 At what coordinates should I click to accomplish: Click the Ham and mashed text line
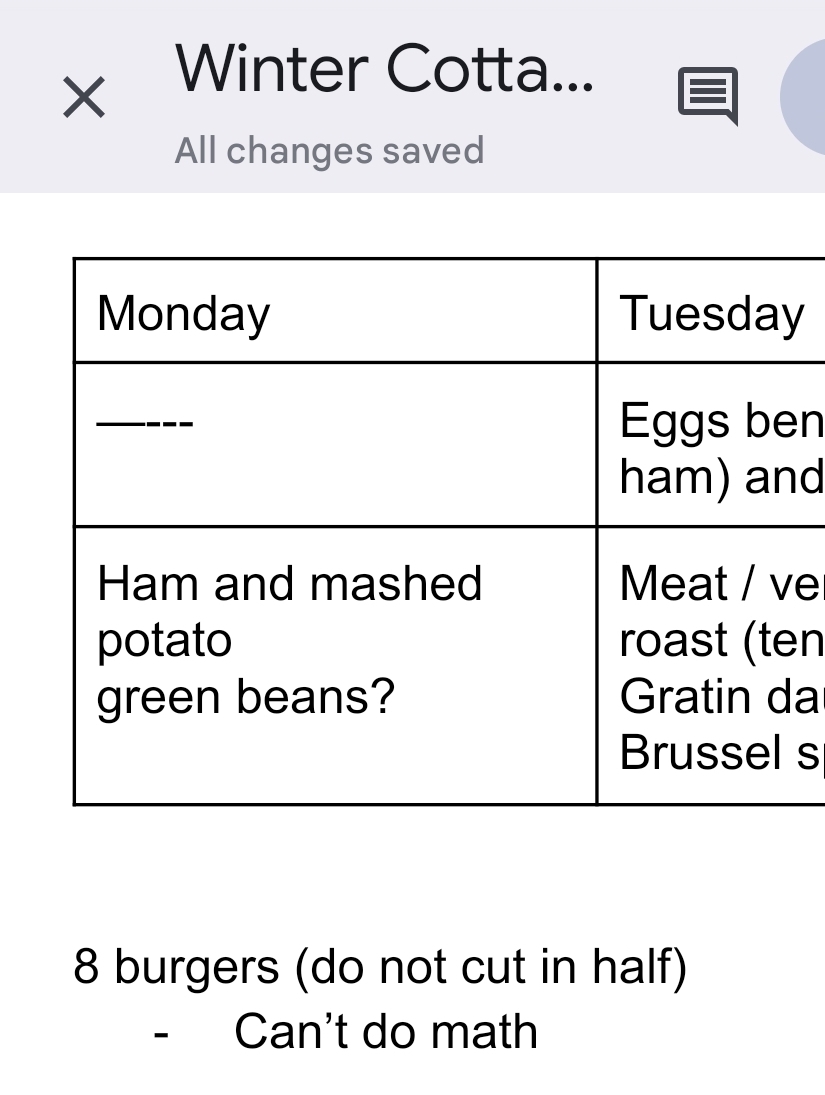290,584
